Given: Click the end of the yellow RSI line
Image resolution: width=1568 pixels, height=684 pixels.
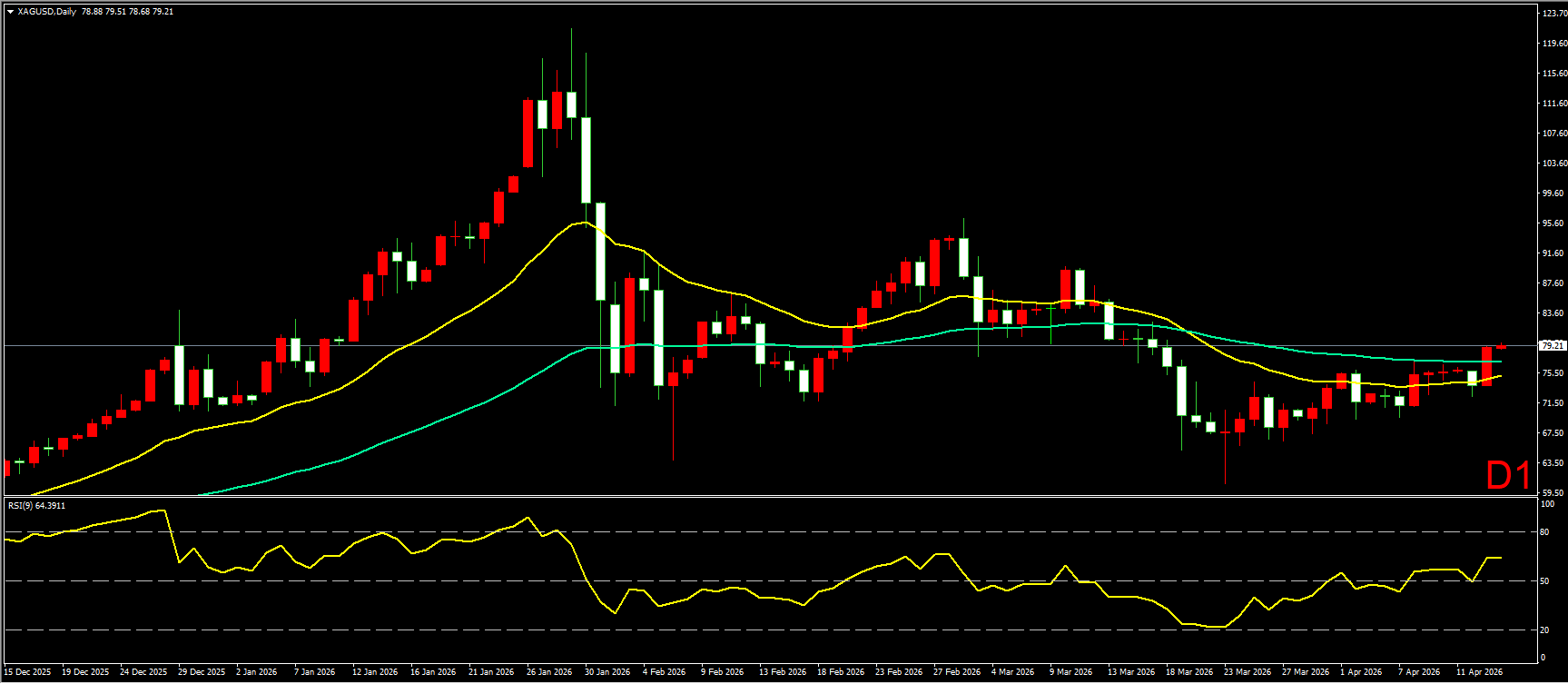Looking at the screenshot, I should tap(1501, 558).
